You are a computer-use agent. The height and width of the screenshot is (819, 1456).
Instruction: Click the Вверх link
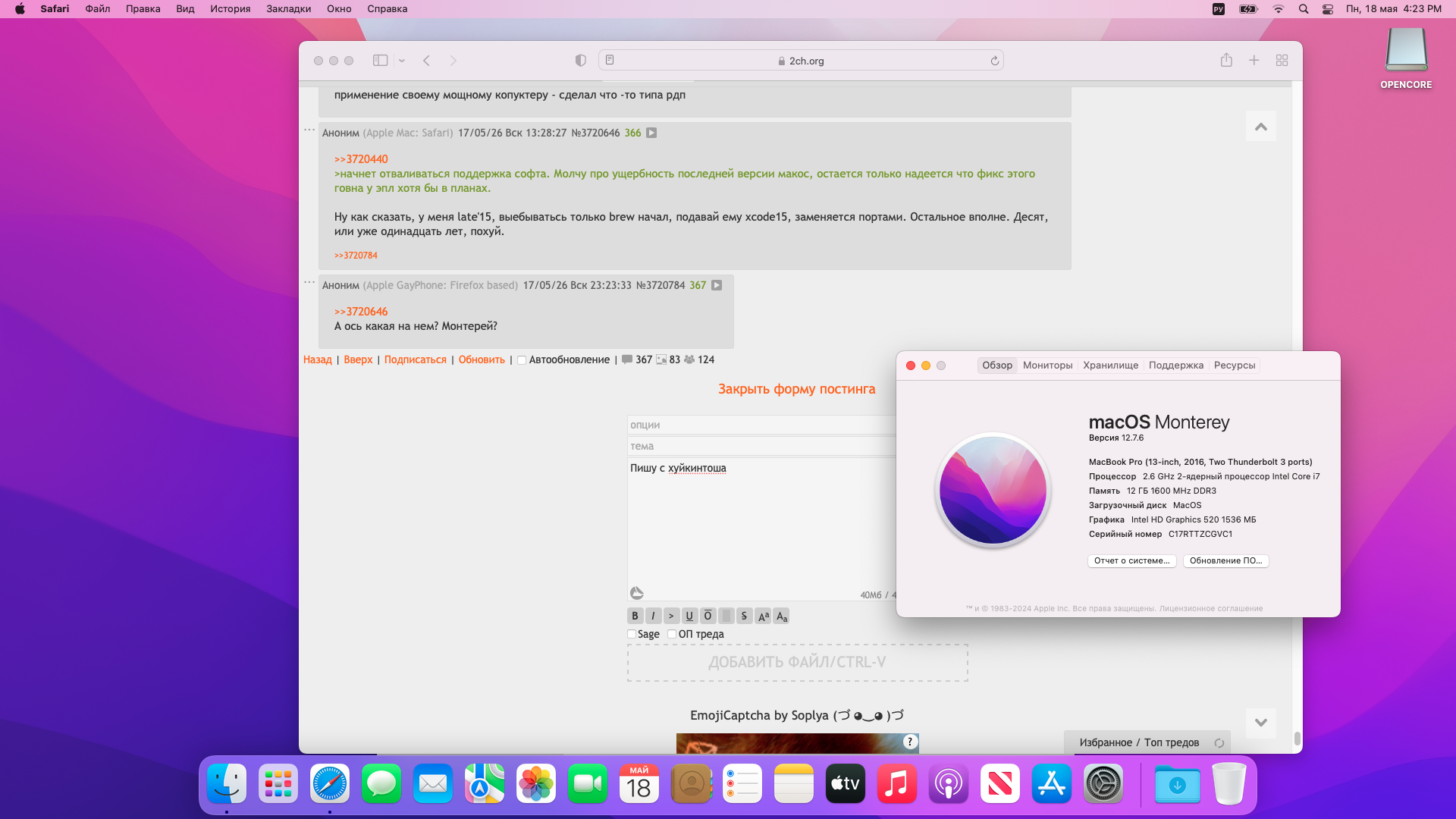pyautogui.click(x=358, y=359)
